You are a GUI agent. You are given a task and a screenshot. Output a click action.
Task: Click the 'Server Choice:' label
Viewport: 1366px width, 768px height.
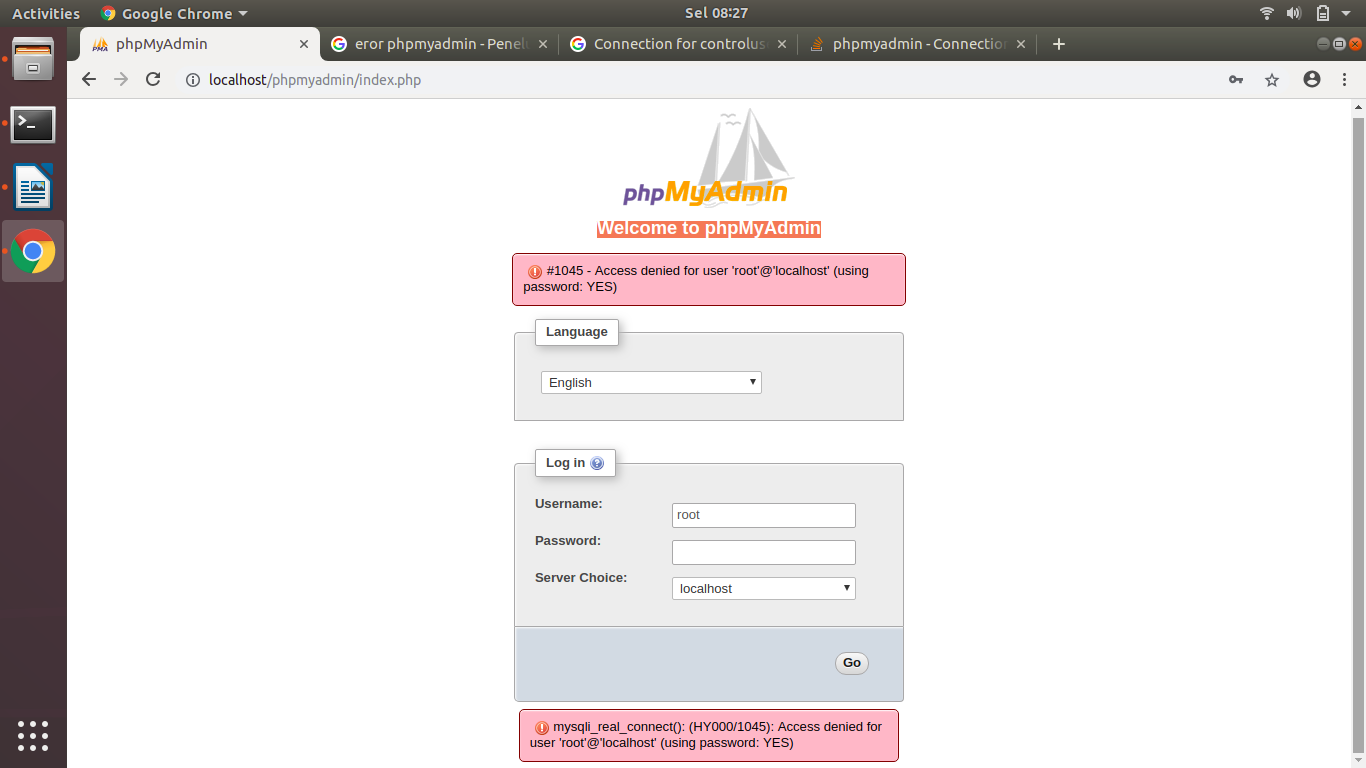coord(581,578)
